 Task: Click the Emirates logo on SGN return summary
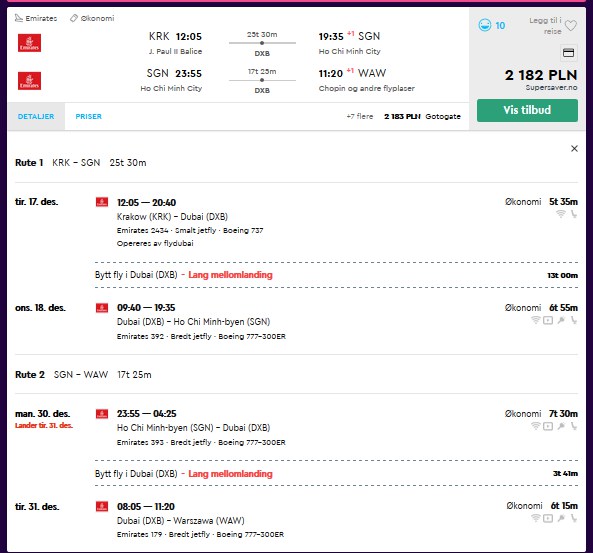click(x=29, y=81)
